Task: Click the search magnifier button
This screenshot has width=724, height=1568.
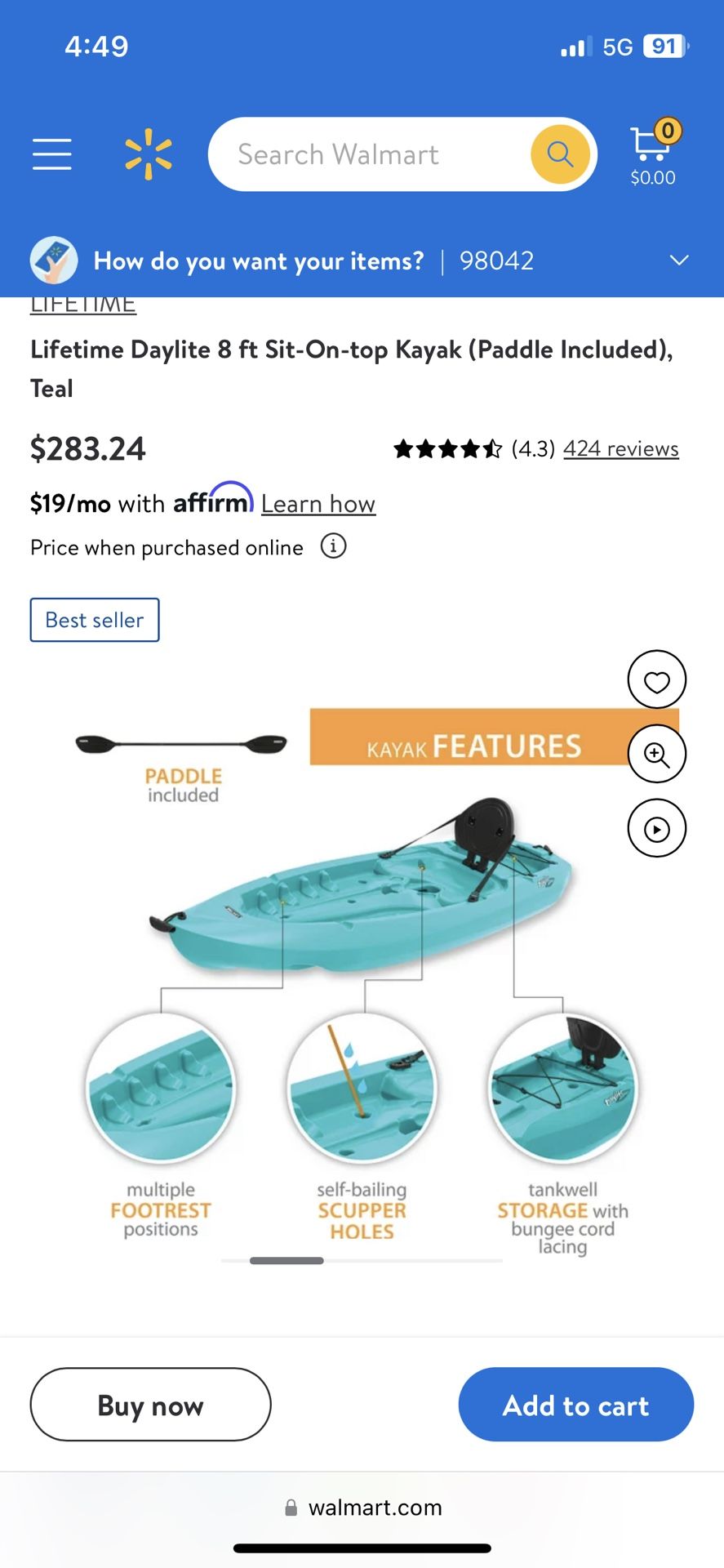Action: click(559, 154)
